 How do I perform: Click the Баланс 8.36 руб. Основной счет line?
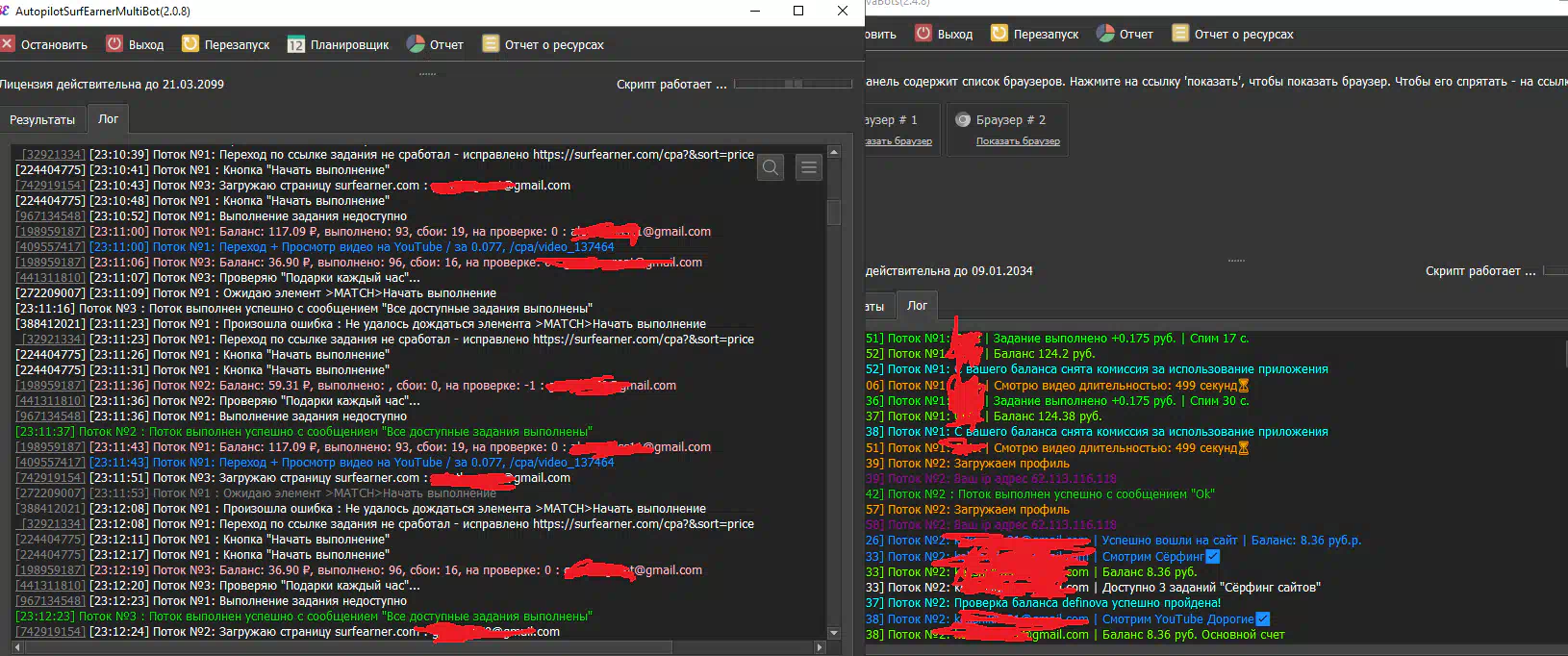[1075, 634]
